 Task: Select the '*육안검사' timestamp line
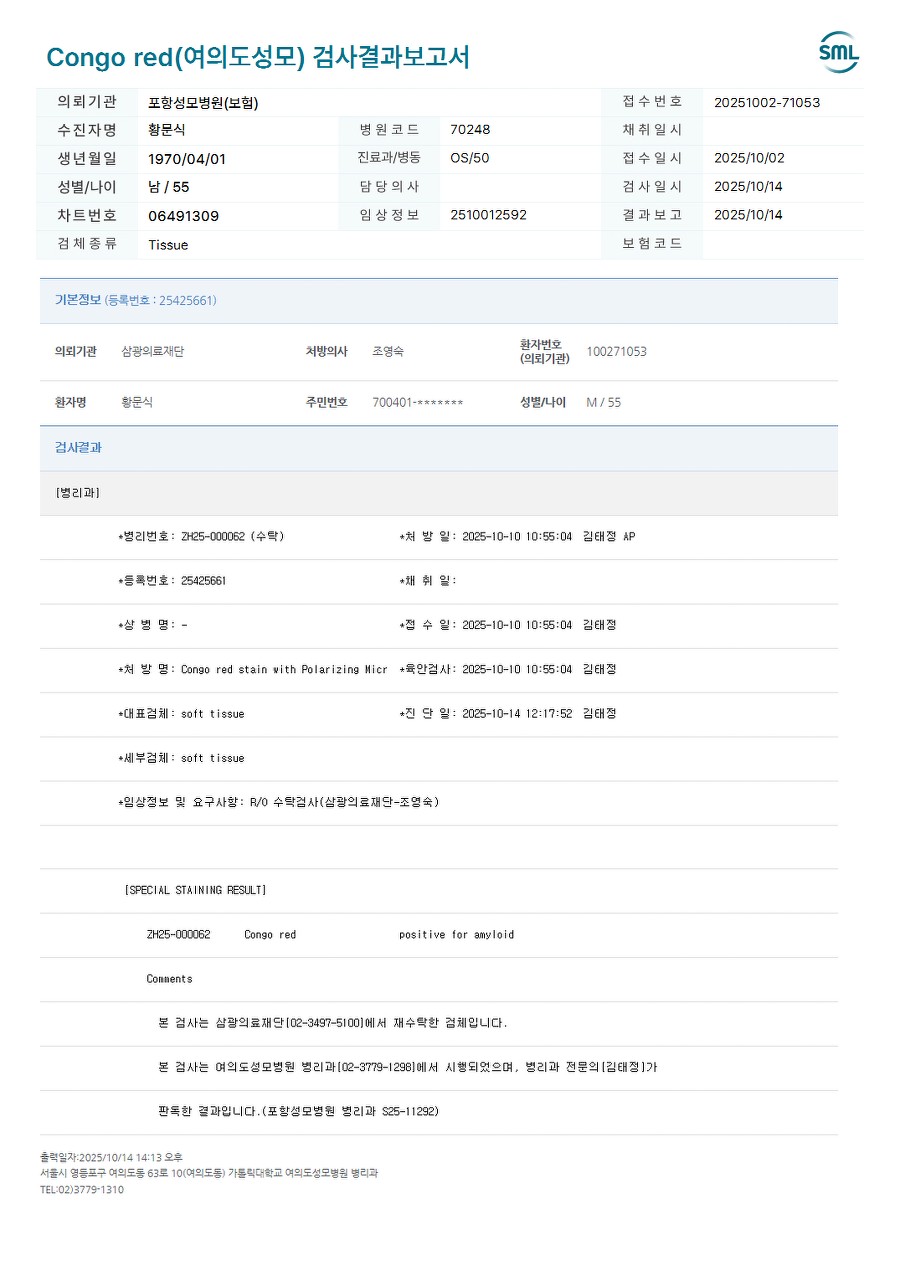pyautogui.click(x=508, y=670)
